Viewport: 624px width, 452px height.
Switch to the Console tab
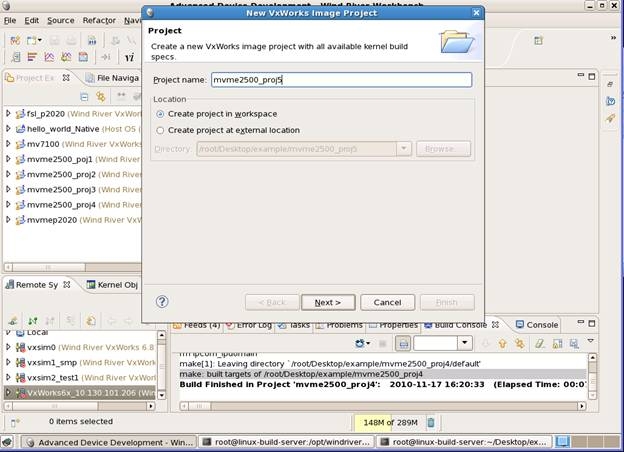tap(537, 325)
